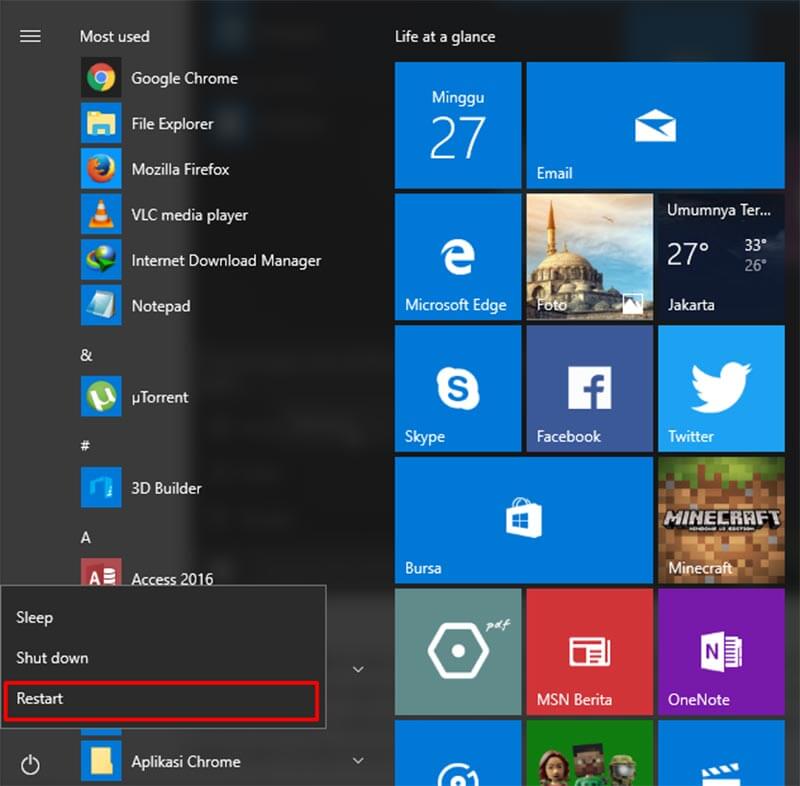Viewport: 800px width, 786px height.
Task: Click the 'VLC media player' label
Action: coord(189,215)
